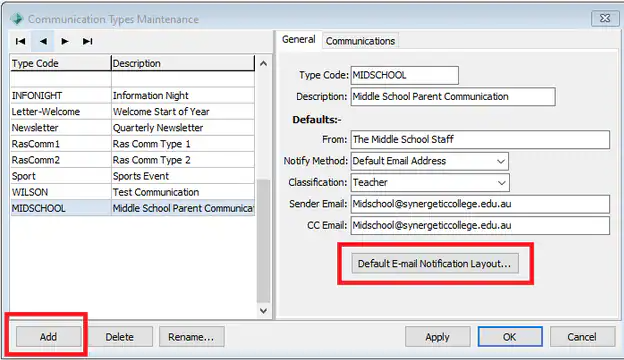Click the Description input field

tap(453, 97)
